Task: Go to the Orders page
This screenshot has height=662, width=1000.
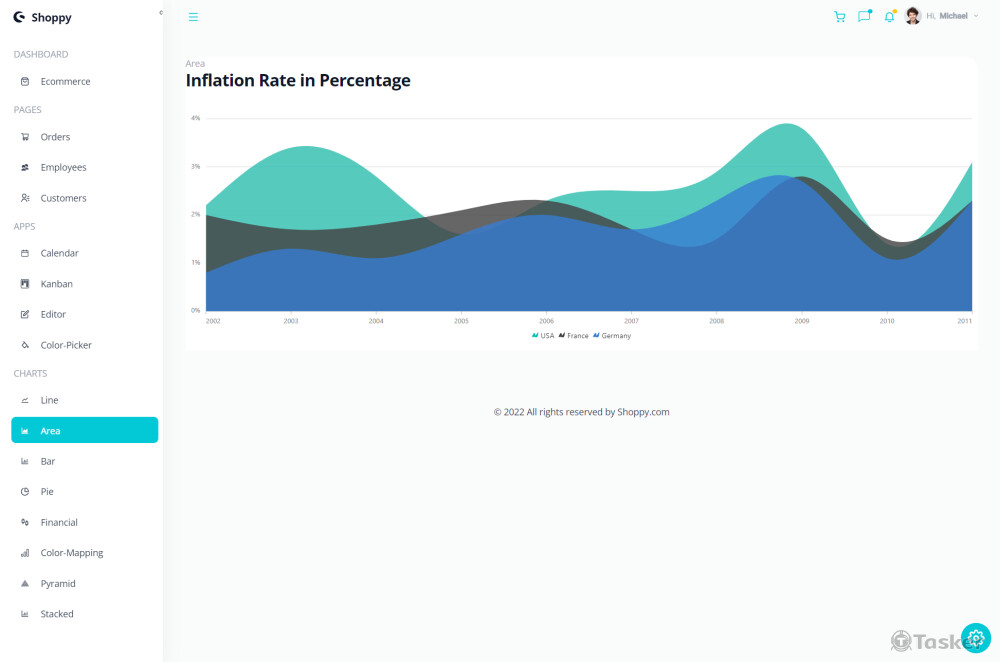Action: pyautogui.click(x=55, y=137)
